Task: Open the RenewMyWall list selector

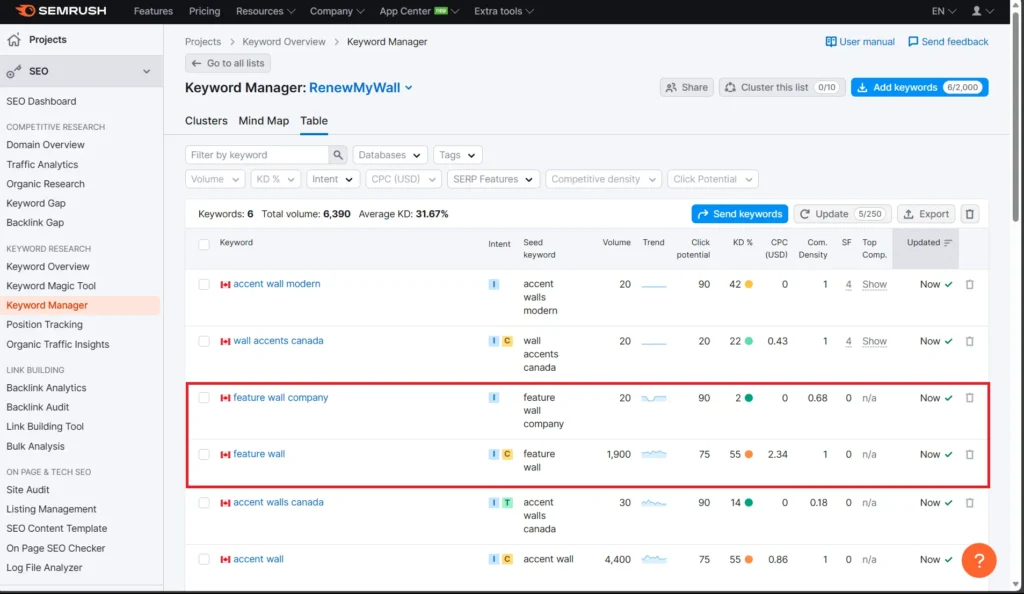Action: click(360, 87)
